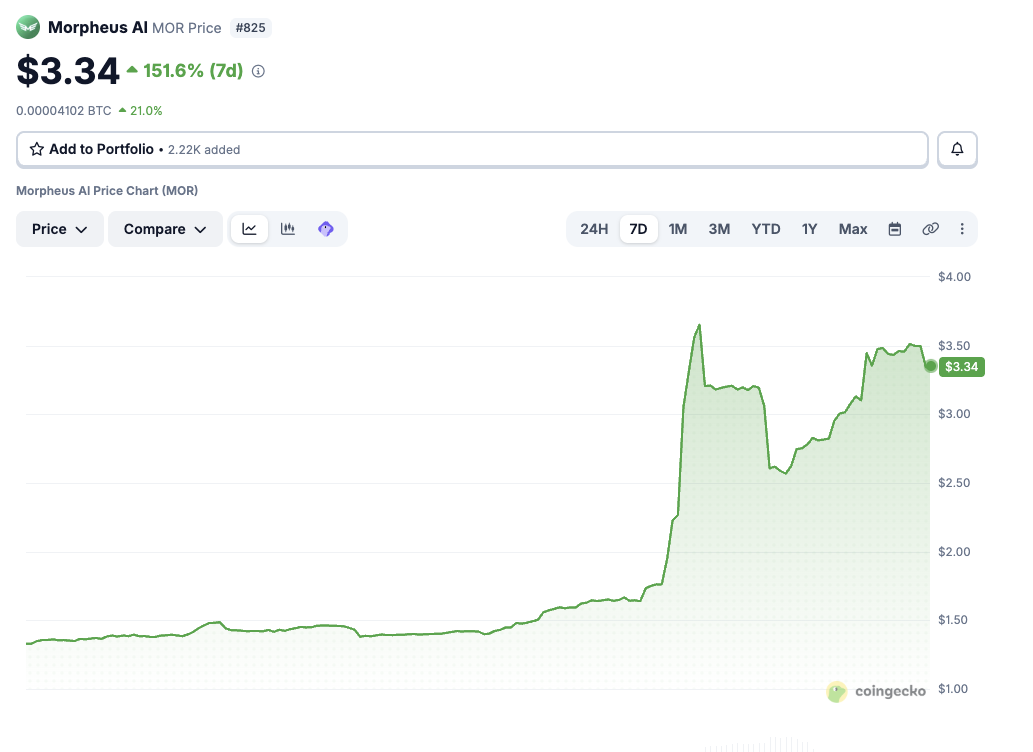
Task: Click the 21.0% BTC change value
Action: [146, 111]
